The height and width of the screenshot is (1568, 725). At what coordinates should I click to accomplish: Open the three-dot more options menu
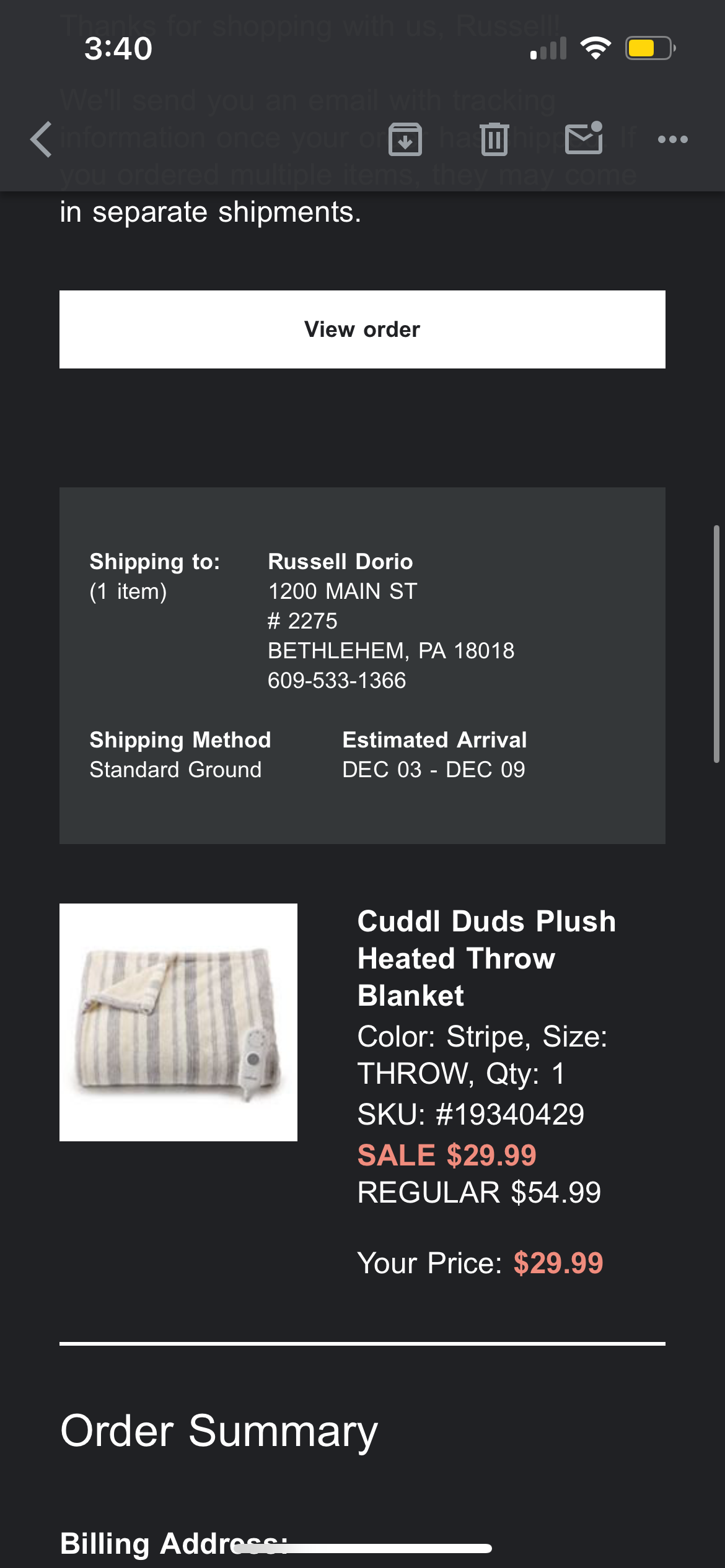click(673, 139)
